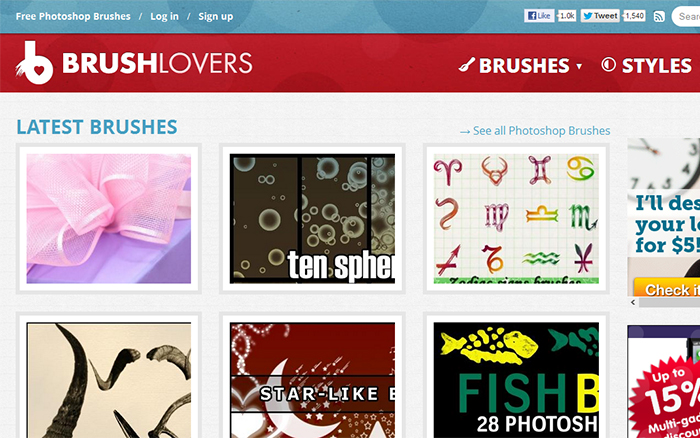Click the Twitter Tweet button
Viewport: 700px width, 438px height.
pos(600,16)
